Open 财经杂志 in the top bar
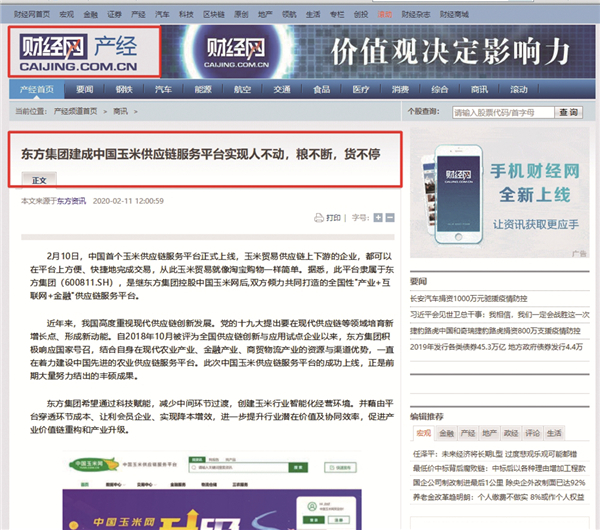600x530 pixels. coord(416,15)
